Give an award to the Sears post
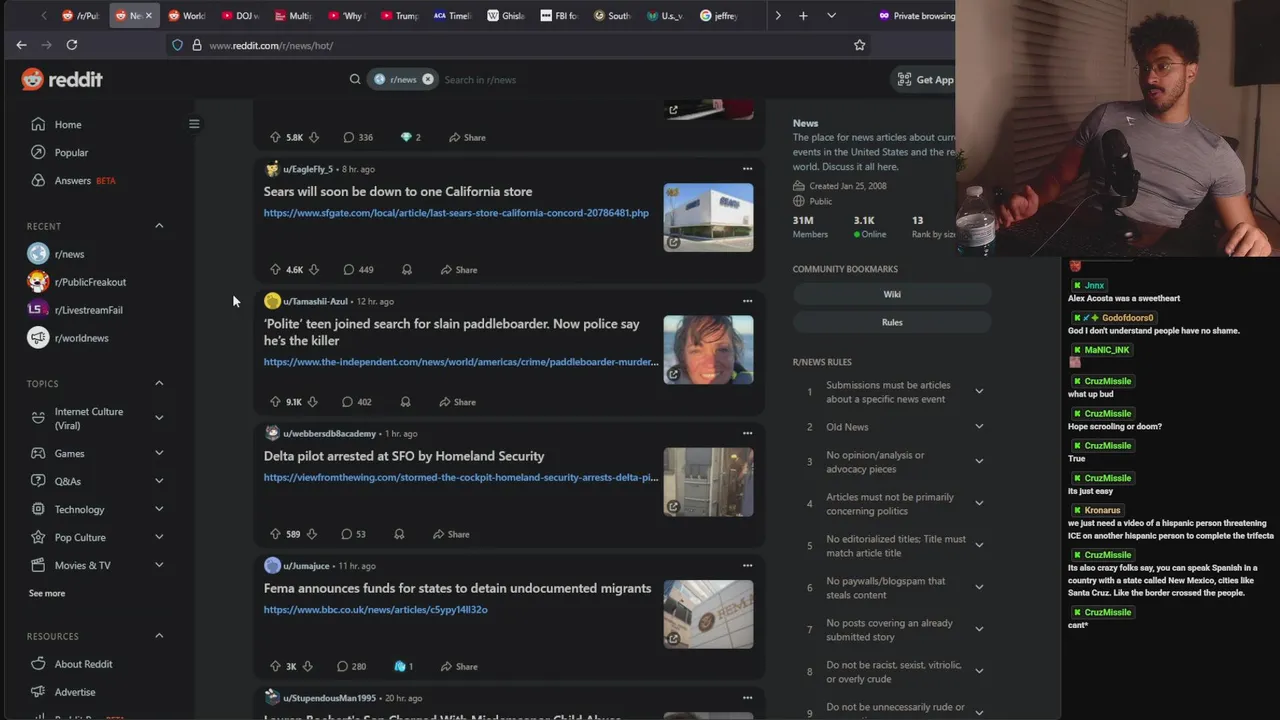The height and width of the screenshot is (720, 1280). tap(407, 270)
